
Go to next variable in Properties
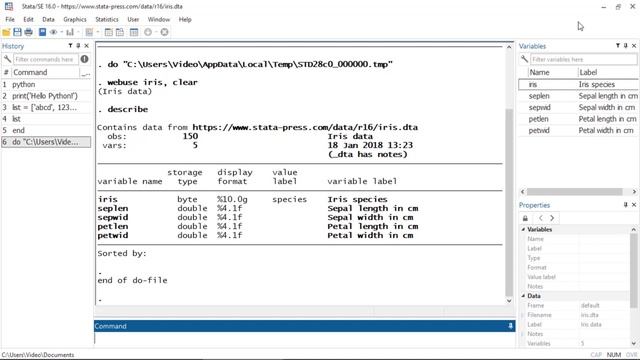click(x=552, y=218)
